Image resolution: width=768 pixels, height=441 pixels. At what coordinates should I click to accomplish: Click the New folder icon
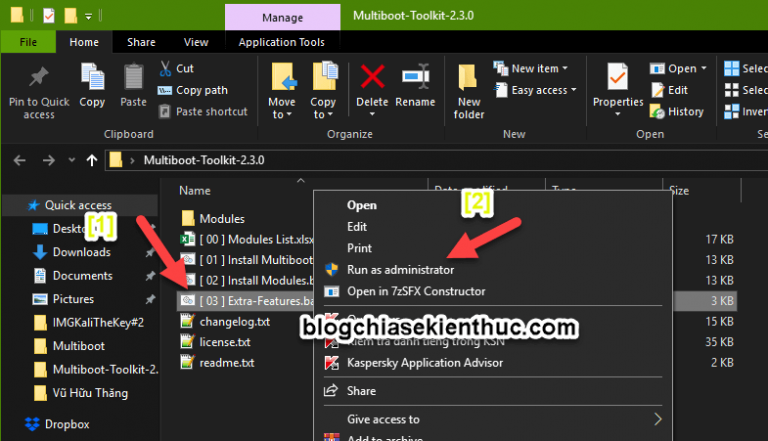coord(469,80)
